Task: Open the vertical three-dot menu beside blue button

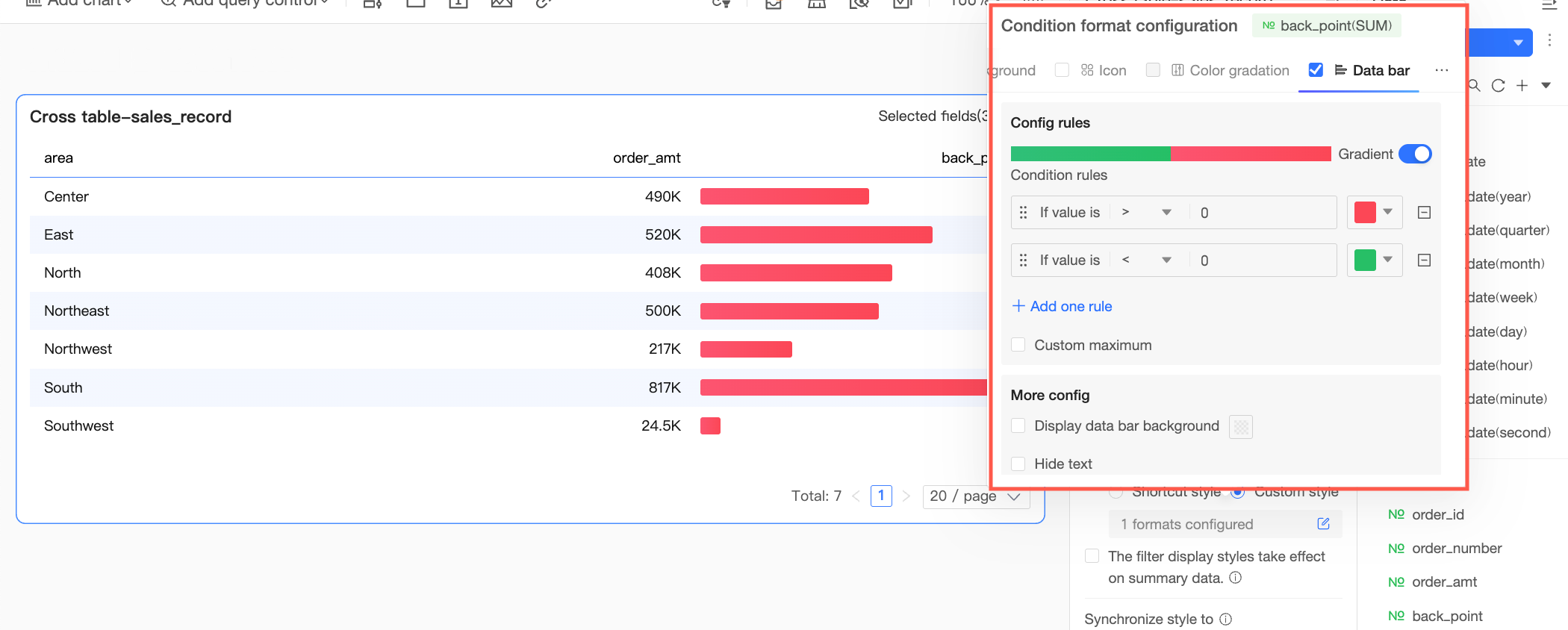Action: click(1549, 40)
